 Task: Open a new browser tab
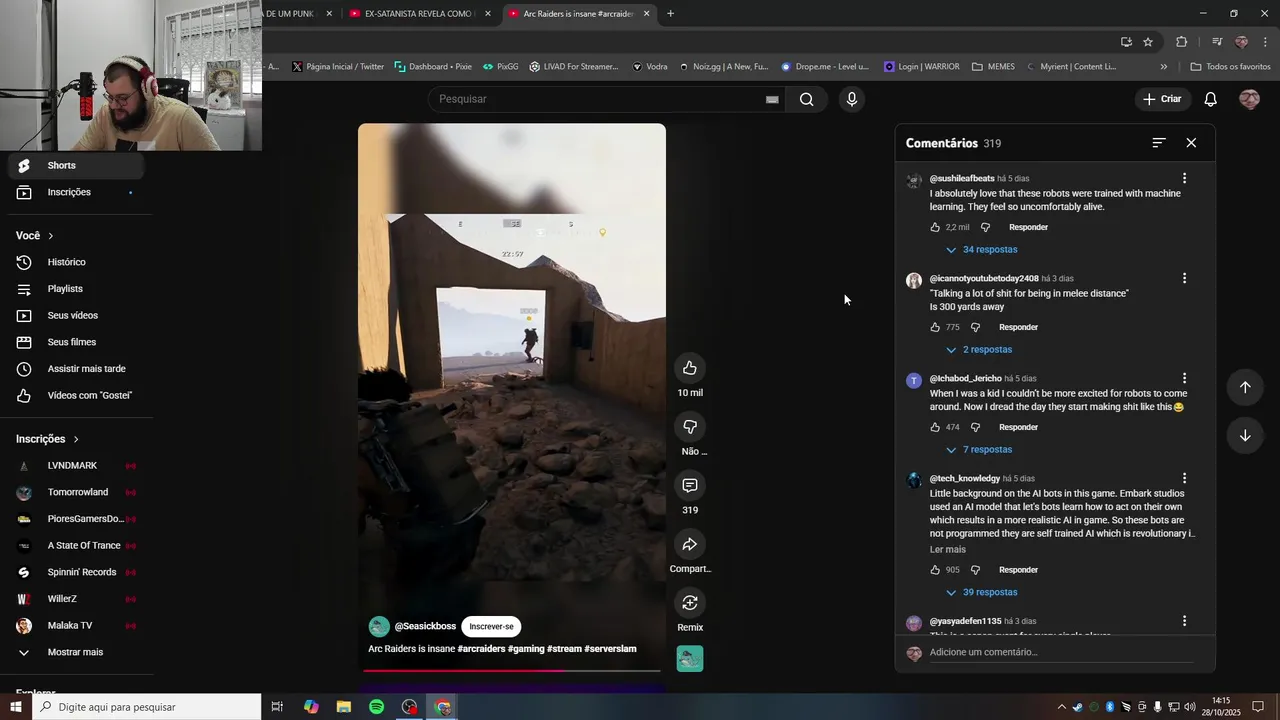[670, 14]
